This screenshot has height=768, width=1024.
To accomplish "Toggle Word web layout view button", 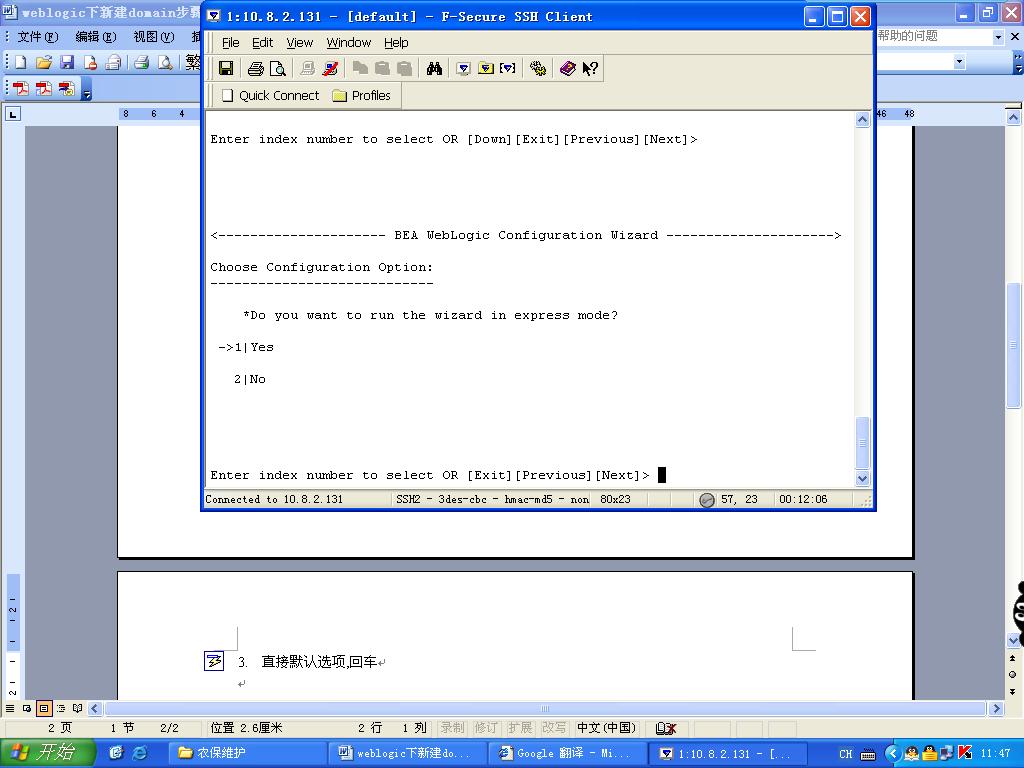I will coord(27,709).
